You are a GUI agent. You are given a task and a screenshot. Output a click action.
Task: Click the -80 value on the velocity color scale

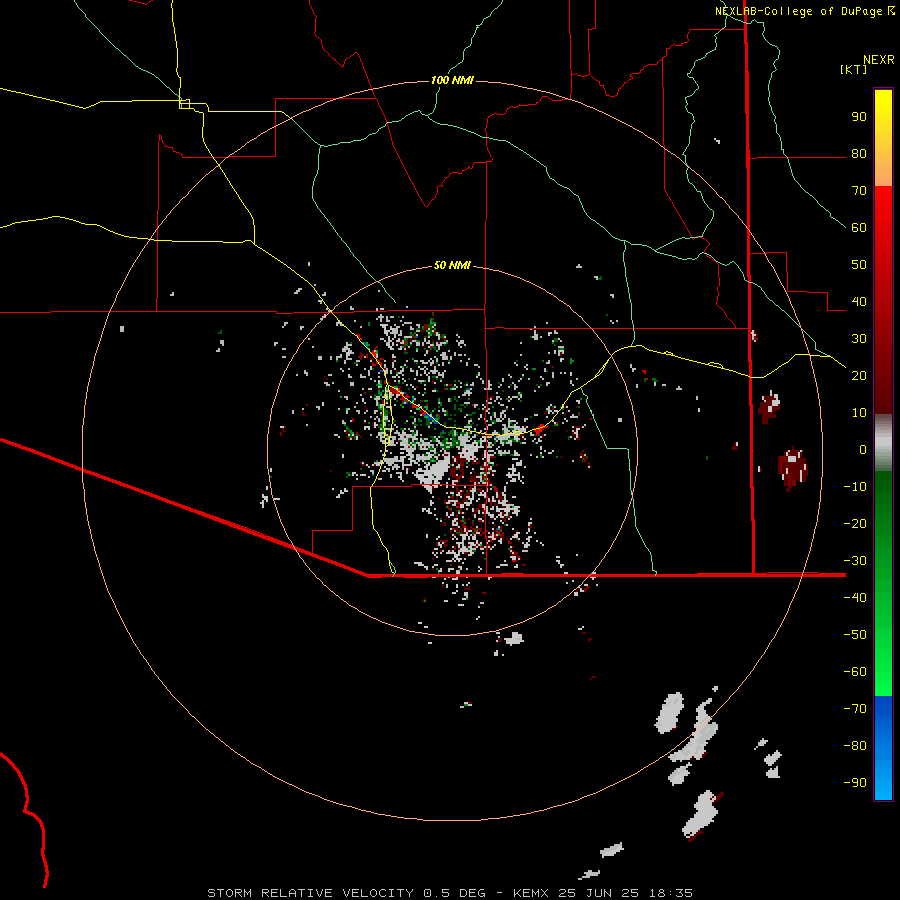855,746
